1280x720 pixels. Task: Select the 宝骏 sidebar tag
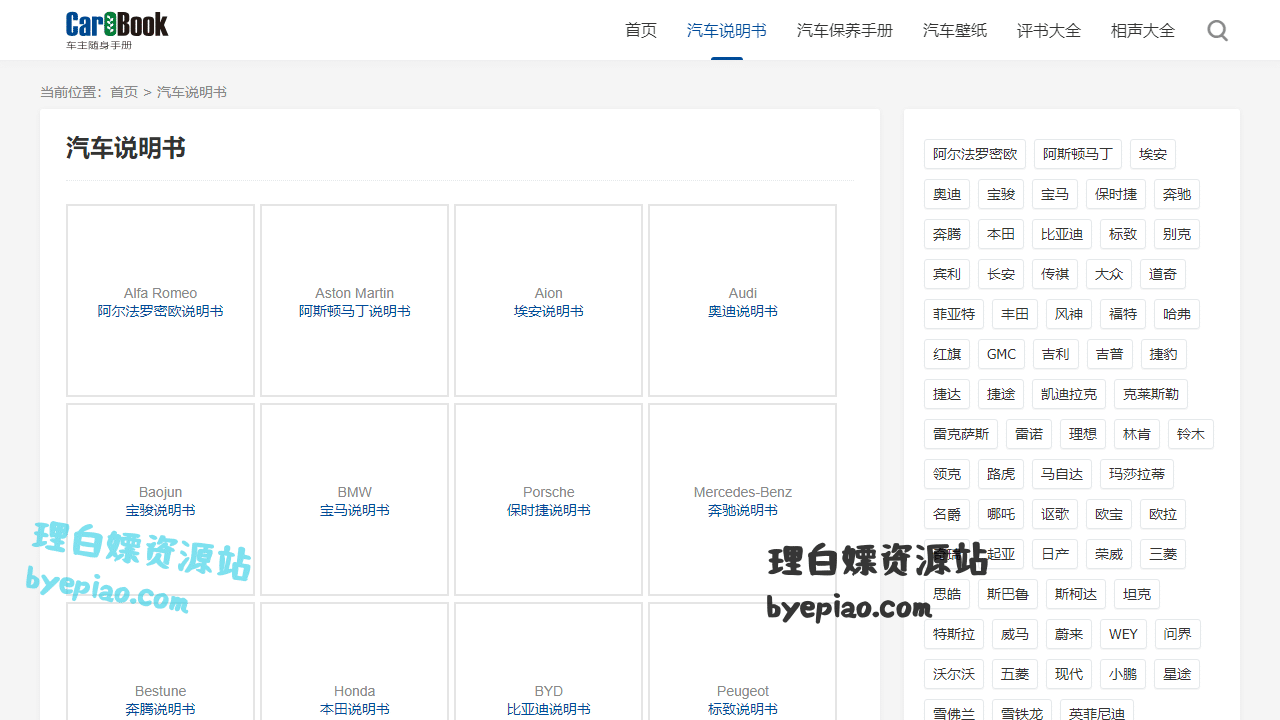(x=1001, y=194)
